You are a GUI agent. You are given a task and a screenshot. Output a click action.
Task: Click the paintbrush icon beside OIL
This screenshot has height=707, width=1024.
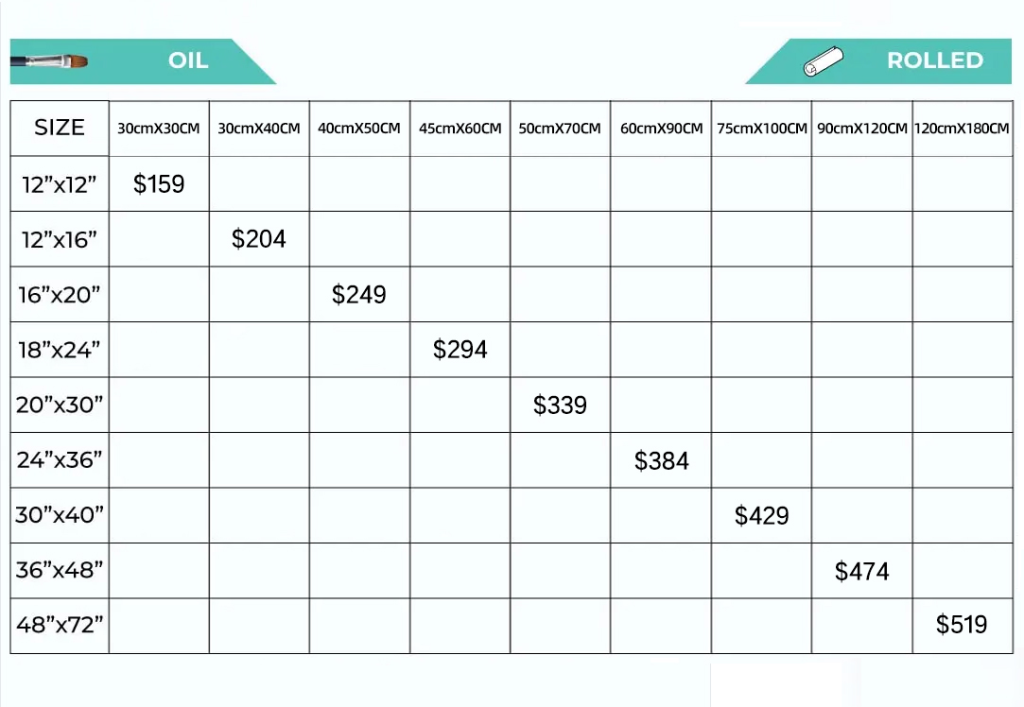(49, 61)
